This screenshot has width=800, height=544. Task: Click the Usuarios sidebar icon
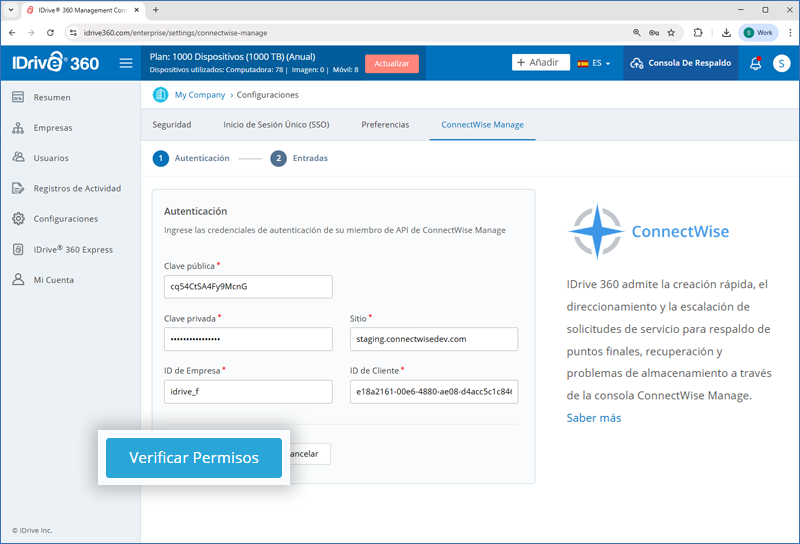pyautogui.click(x=18, y=158)
